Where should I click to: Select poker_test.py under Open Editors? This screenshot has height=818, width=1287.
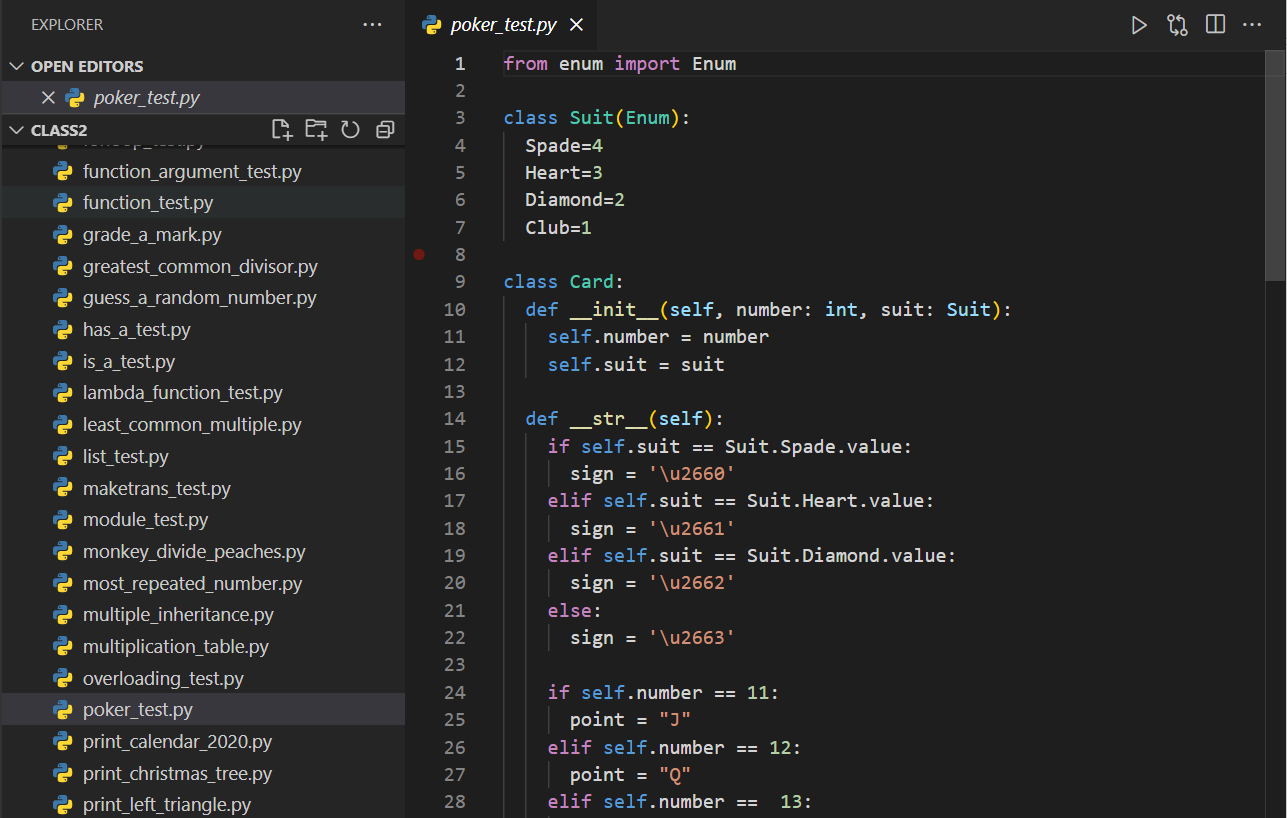pyautogui.click(x=202, y=98)
